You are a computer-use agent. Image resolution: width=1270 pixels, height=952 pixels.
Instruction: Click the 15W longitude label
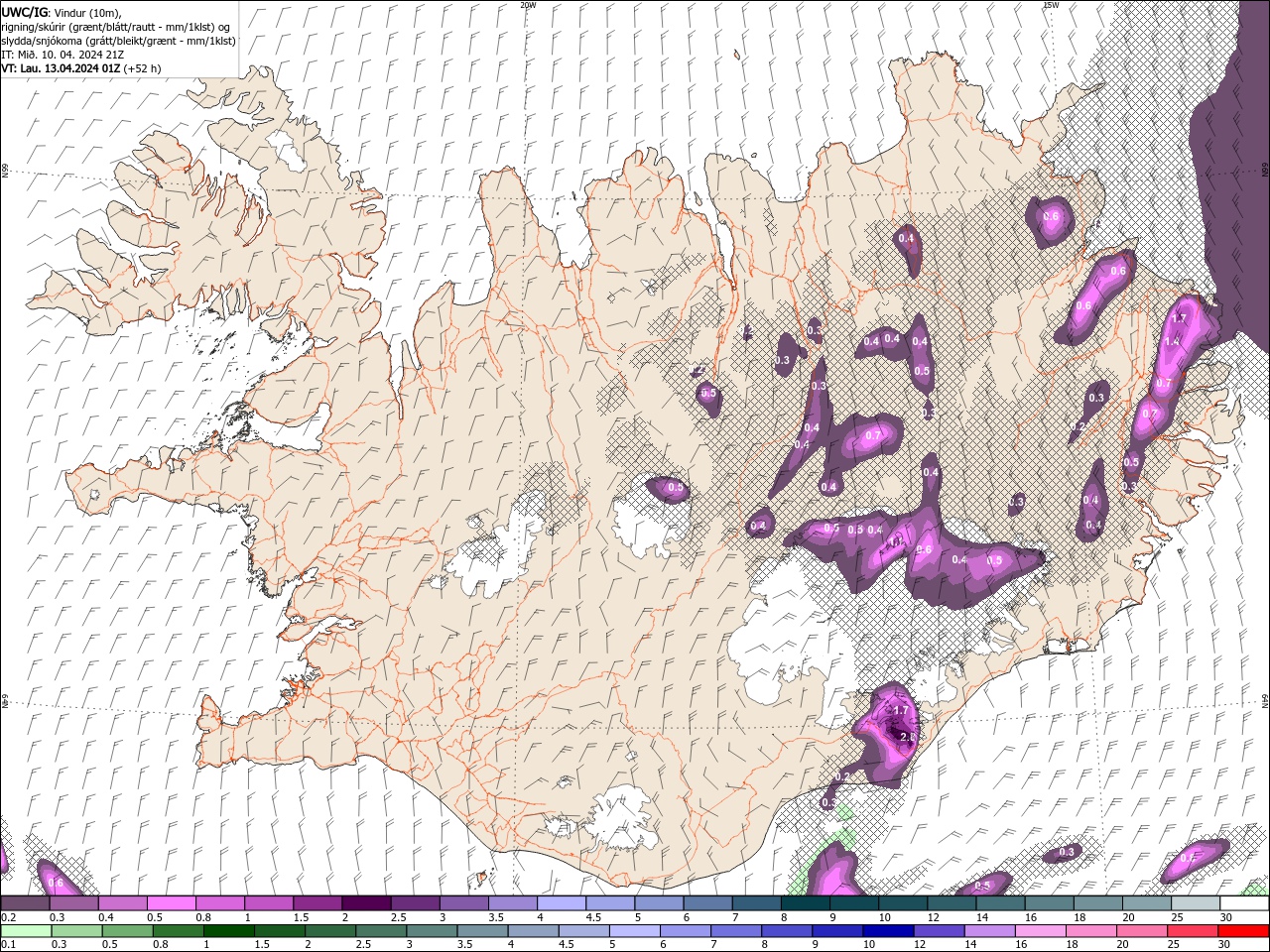click(x=1051, y=5)
